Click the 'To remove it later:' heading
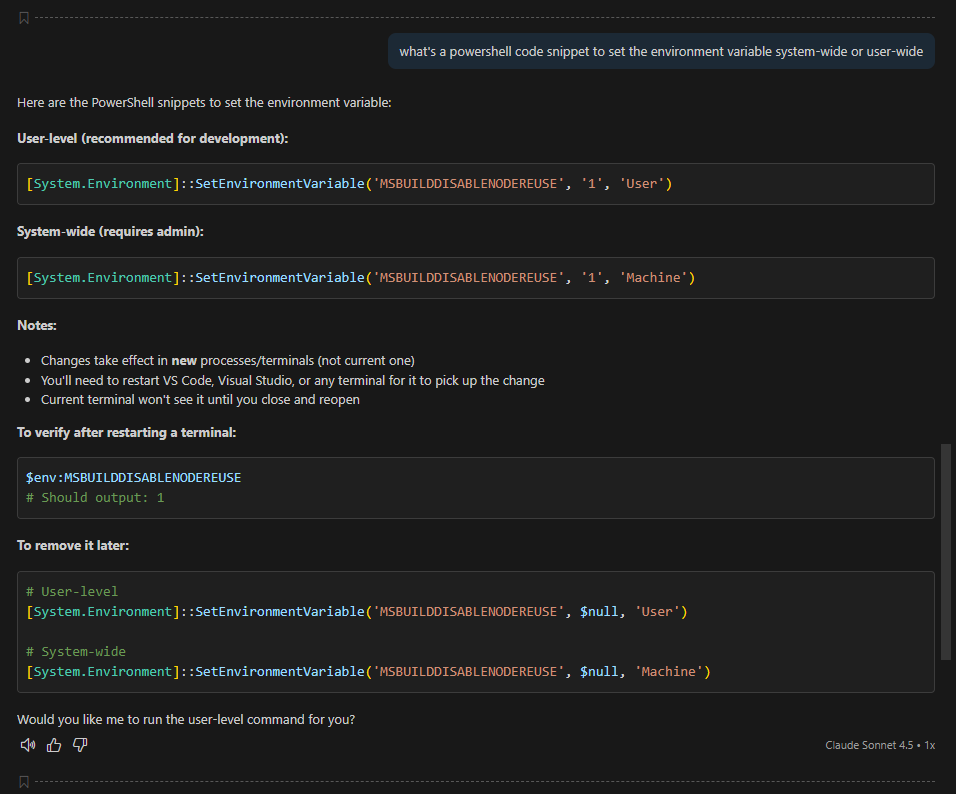The height and width of the screenshot is (794, 956). [73, 545]
